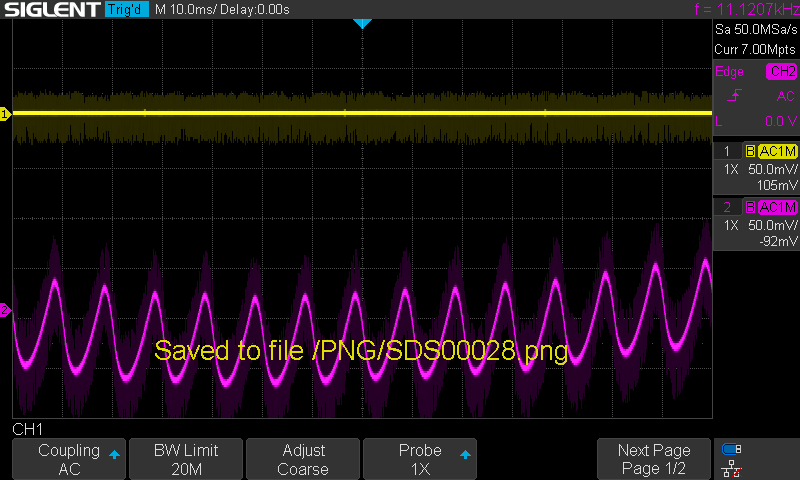Click the Sa 50.0MSa/s sample rate

756,30
